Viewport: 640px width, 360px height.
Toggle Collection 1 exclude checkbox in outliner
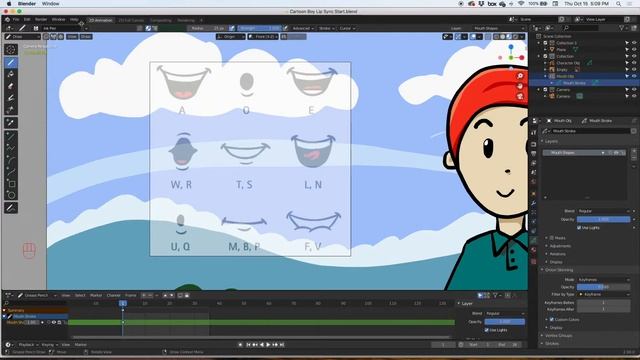point(545,43)
